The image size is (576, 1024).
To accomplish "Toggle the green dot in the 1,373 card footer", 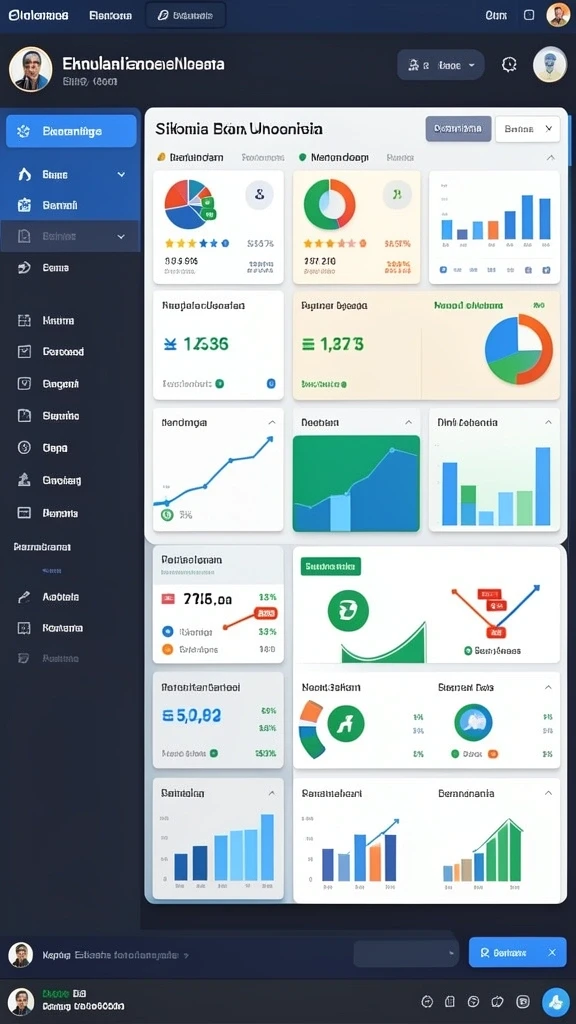I will 344,385.
